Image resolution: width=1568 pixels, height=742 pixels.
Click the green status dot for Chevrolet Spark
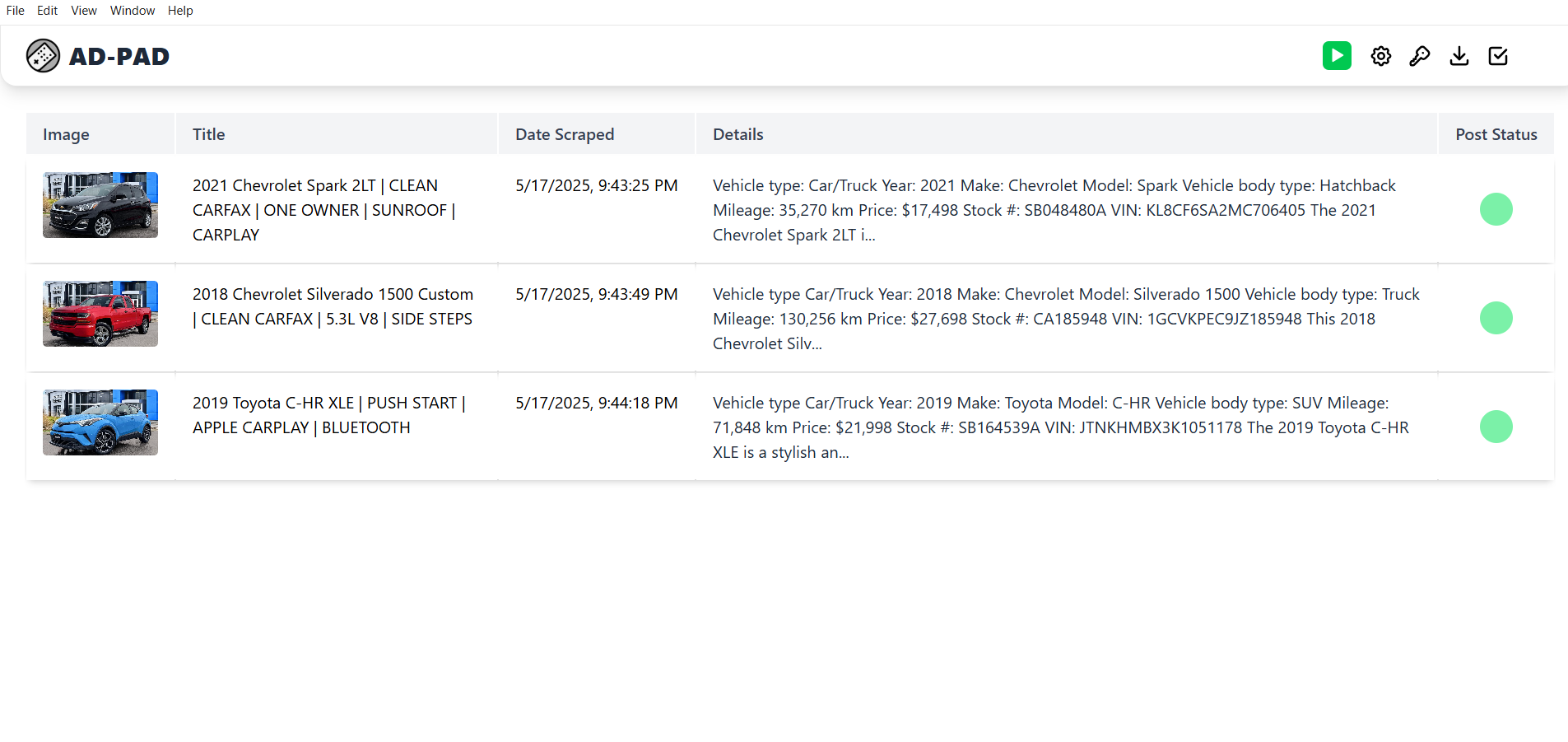click(1496, 209)
